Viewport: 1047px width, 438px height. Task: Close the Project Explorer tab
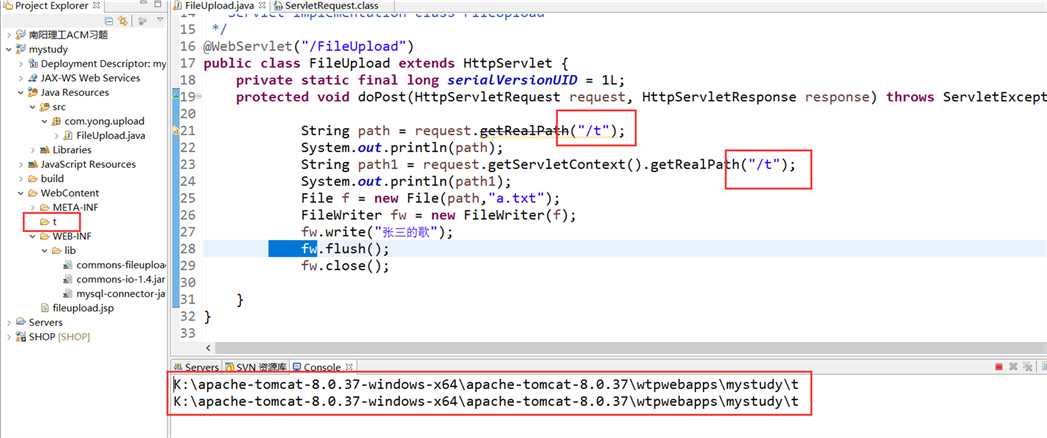coord(95,5)
